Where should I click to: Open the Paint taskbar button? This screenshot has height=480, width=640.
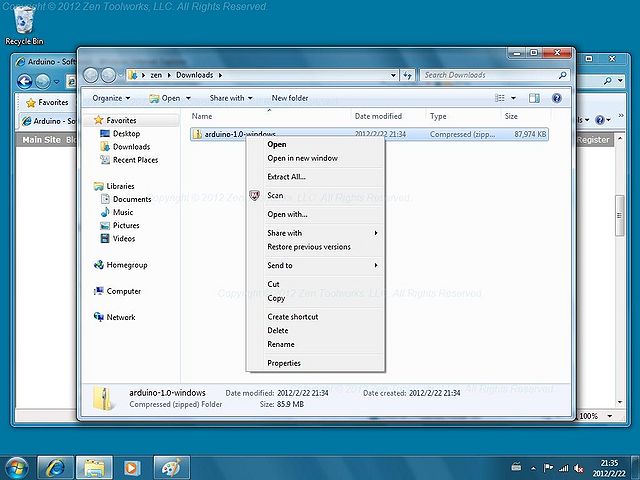(x=171, y=468)
